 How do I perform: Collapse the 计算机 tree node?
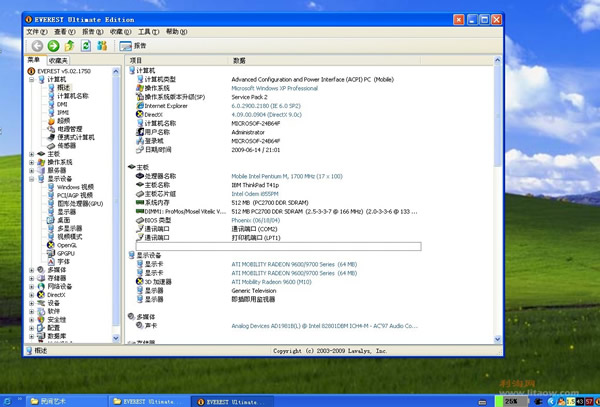[x=32, y=80]
